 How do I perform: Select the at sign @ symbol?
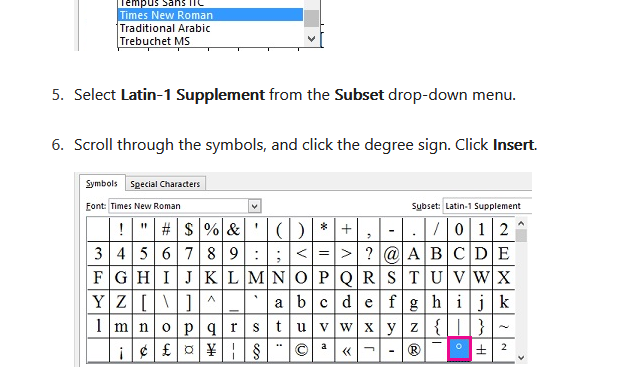(391, 254)
